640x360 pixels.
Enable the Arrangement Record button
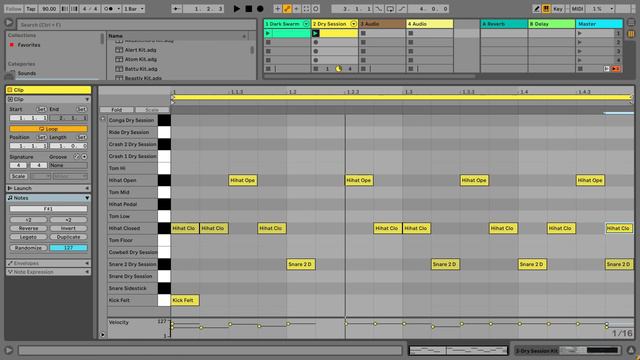[260, 9]
